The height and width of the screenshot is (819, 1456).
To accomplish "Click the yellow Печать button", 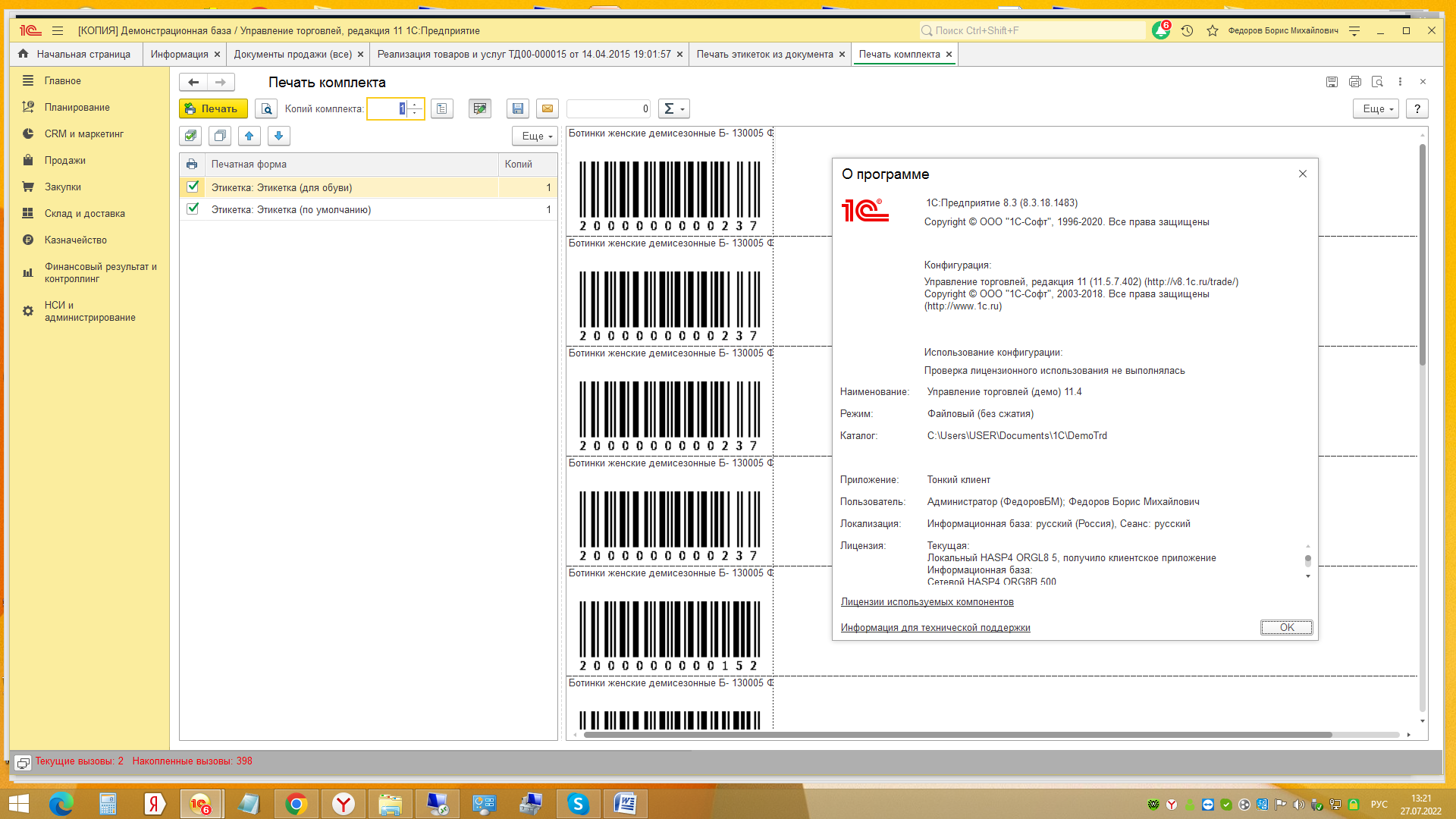I will (x=213, y=108).
